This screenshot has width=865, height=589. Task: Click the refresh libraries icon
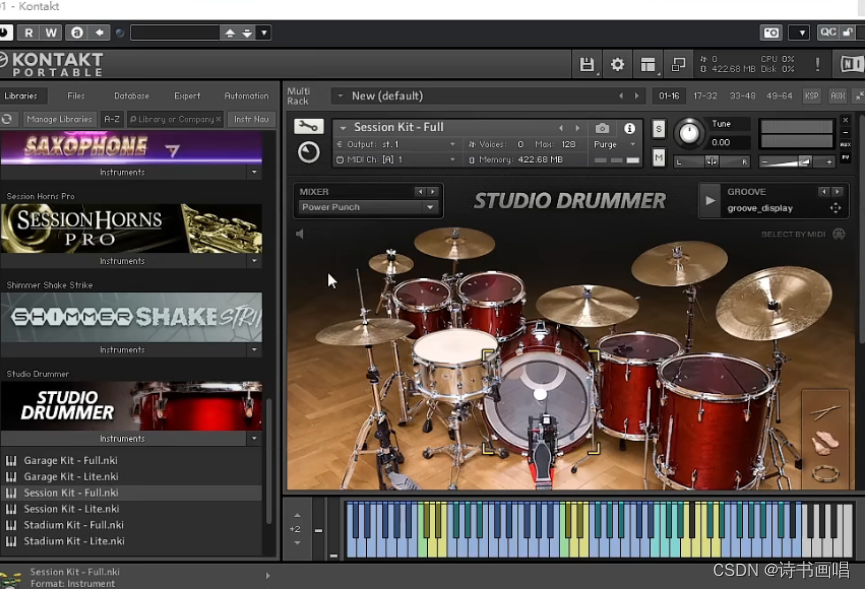pyautogui.click(x=7, y=119)
